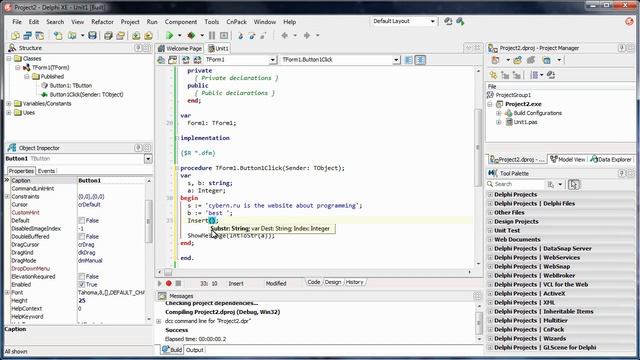The height and width of the screenshot is (360, 640).
Task: Click Run Without Debugging icon
Action: [x=191, y=36]
